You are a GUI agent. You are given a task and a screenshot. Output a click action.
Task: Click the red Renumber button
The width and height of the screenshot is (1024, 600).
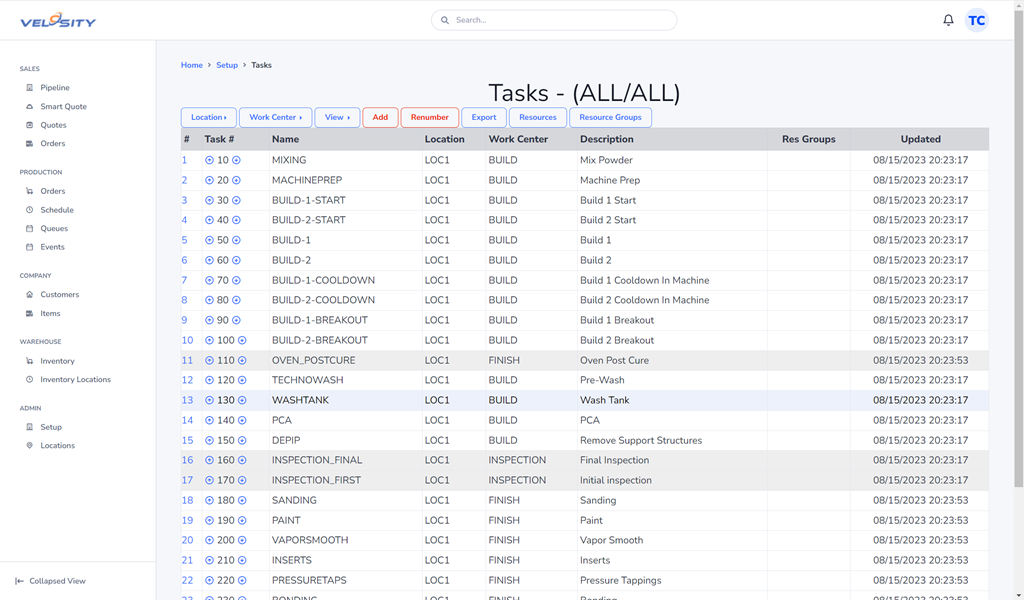[429, 117]
